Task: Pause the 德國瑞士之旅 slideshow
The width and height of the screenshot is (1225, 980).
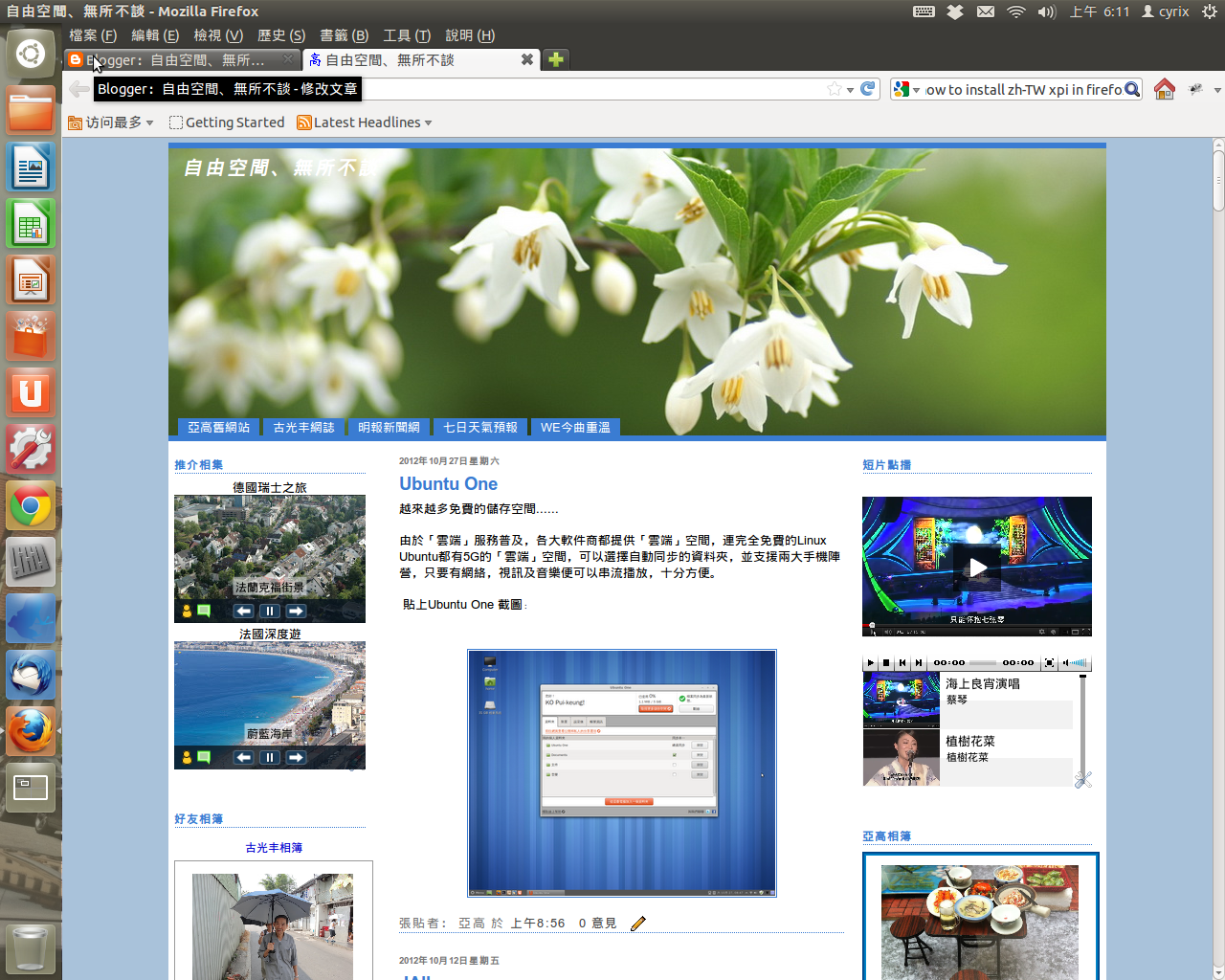Action: 269,611
